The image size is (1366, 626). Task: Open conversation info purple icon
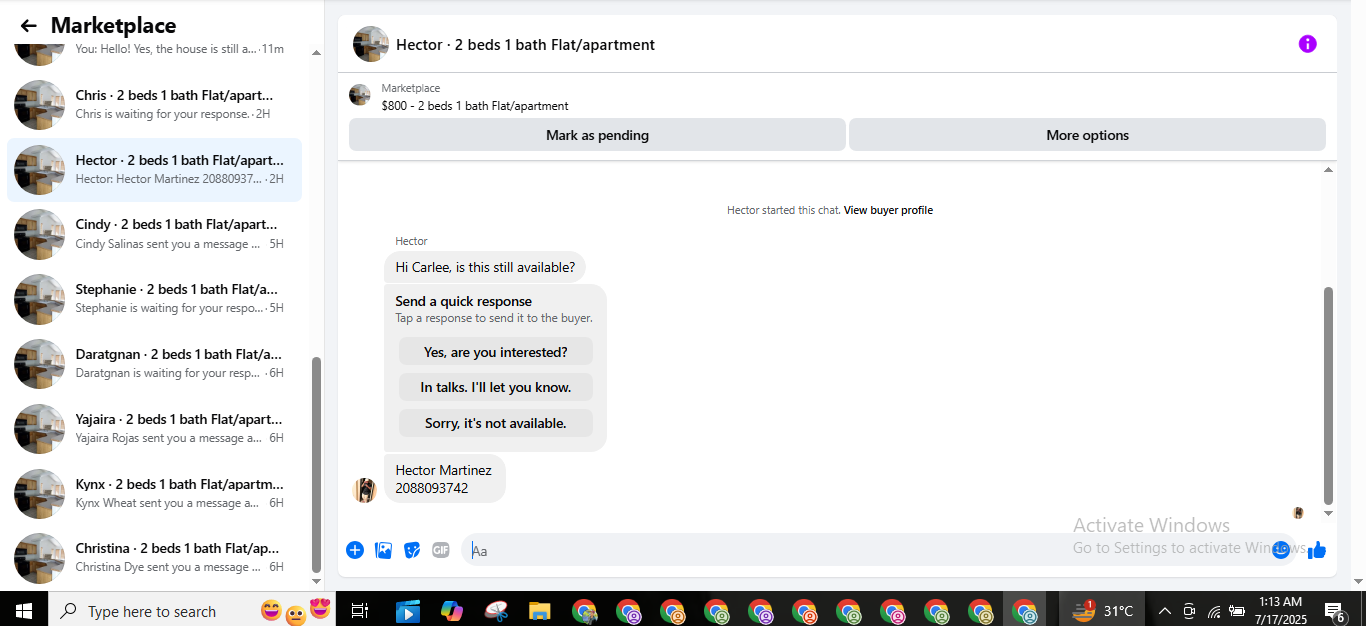(1307, 44)
